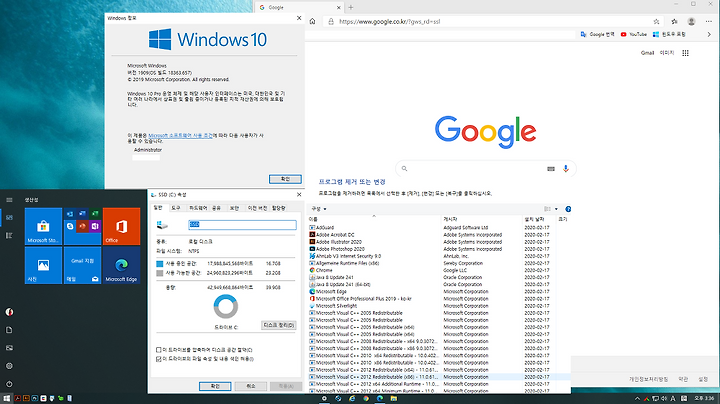Switch to the Hardware tab in SSD properties
Viewport: 720px width, 404px height.
(x=198, y=208)
